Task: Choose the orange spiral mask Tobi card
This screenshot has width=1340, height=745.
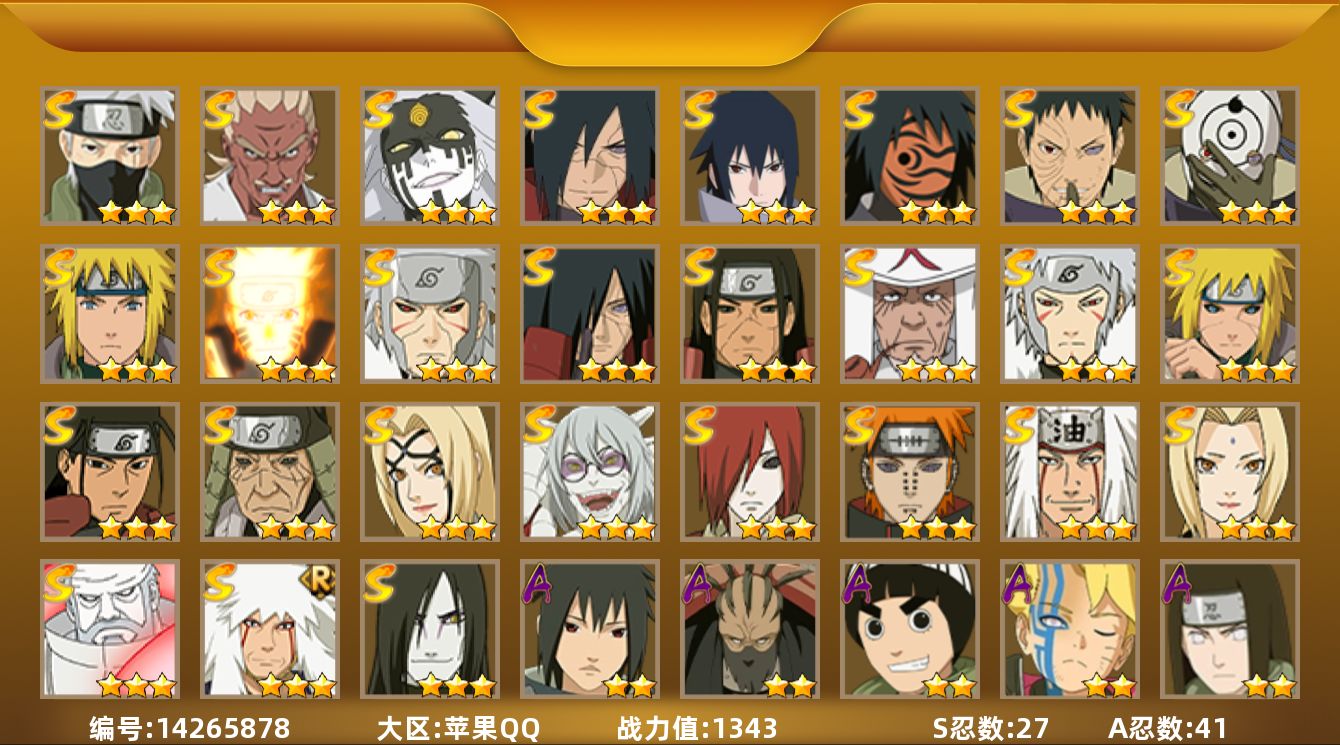Action: pos(909,155)
